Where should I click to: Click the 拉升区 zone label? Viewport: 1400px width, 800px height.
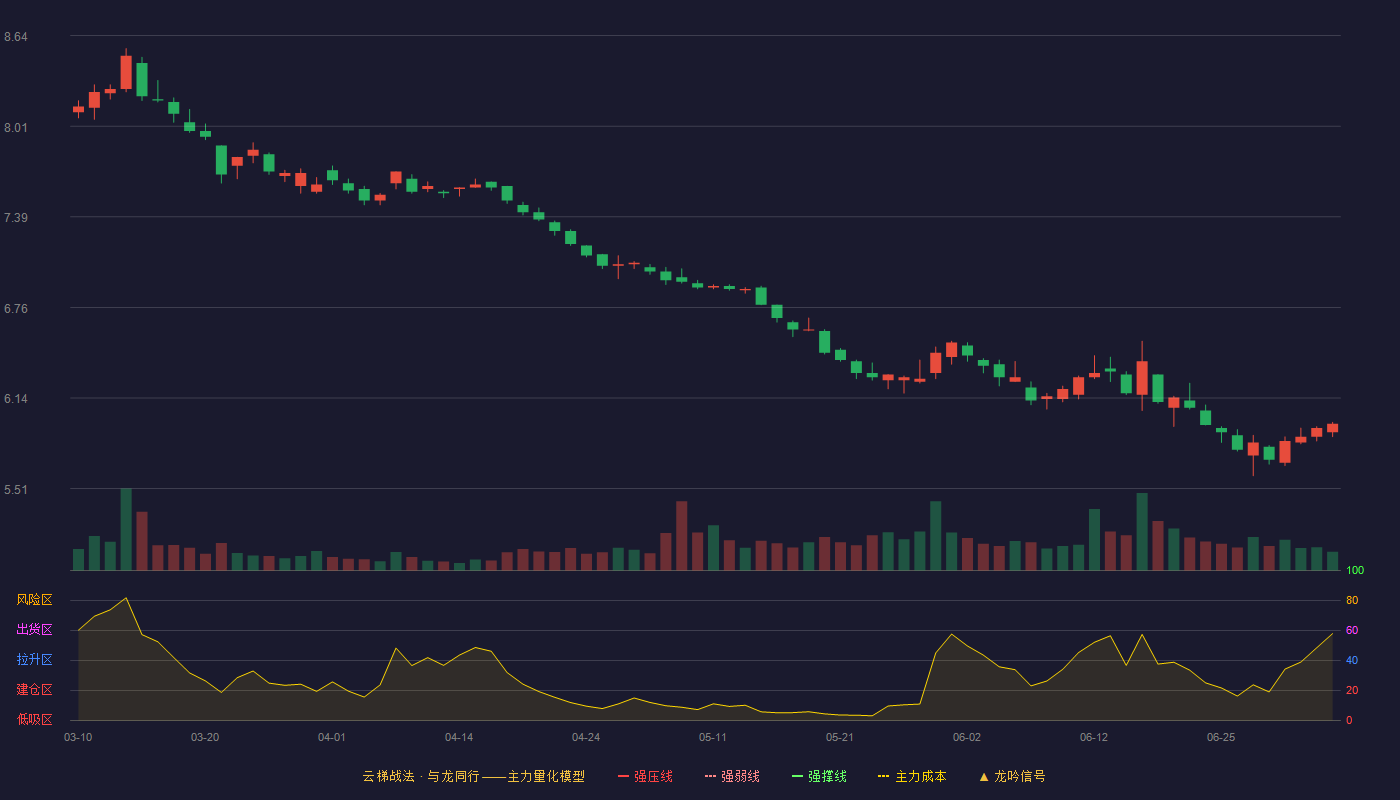pyautogui.click(x=34, y=660)
